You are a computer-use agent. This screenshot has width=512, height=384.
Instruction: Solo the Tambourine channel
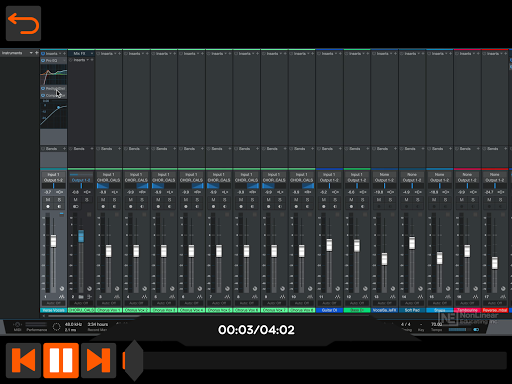coord(473,200)
